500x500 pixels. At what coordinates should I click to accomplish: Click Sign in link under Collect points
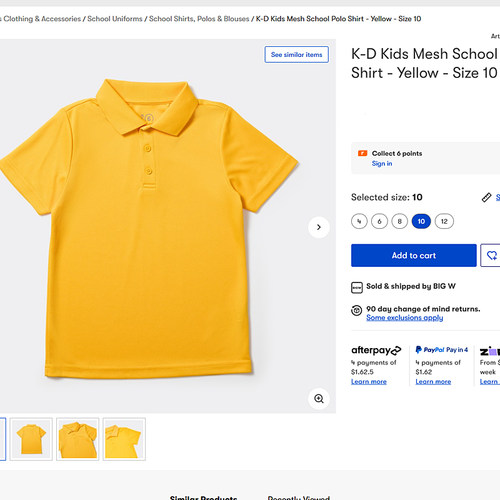(382, 163)
